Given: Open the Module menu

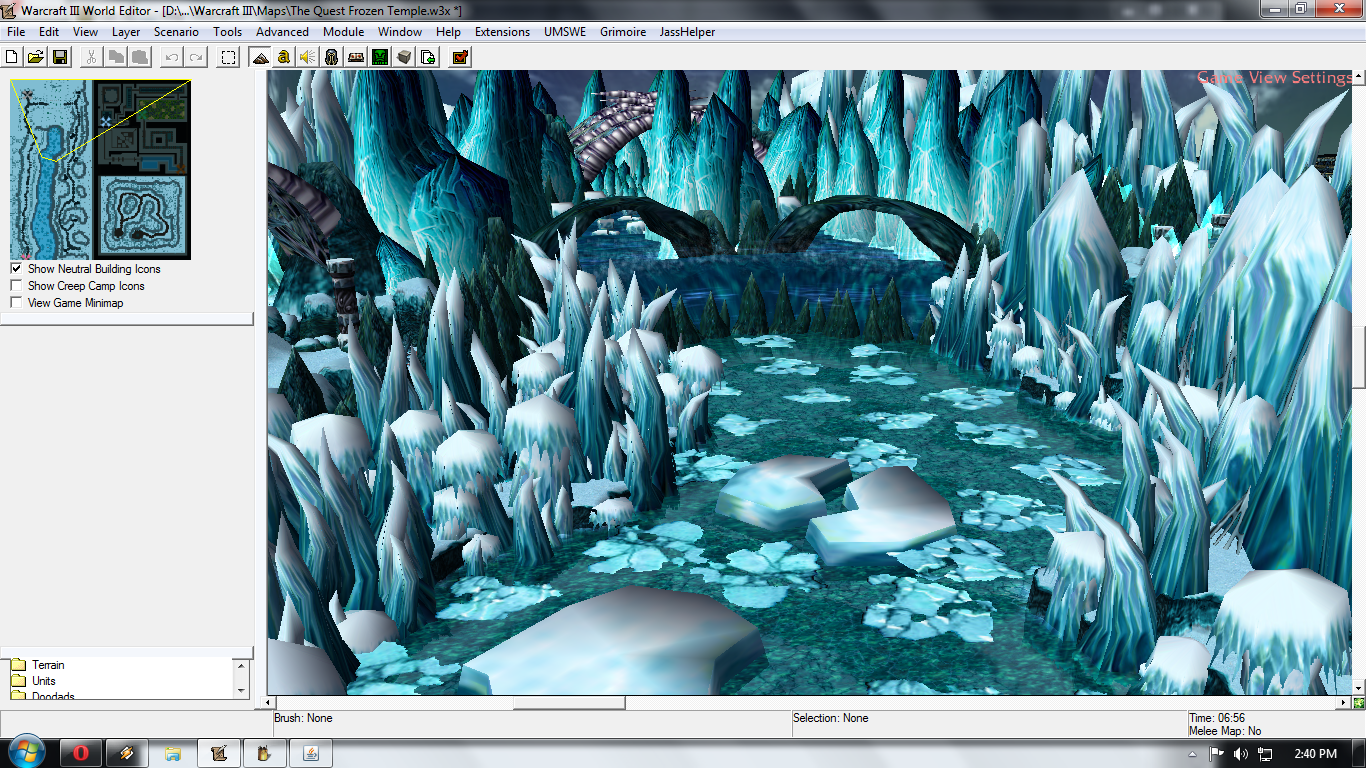Looking at the screenshot, I should click(x=343, y=32).
